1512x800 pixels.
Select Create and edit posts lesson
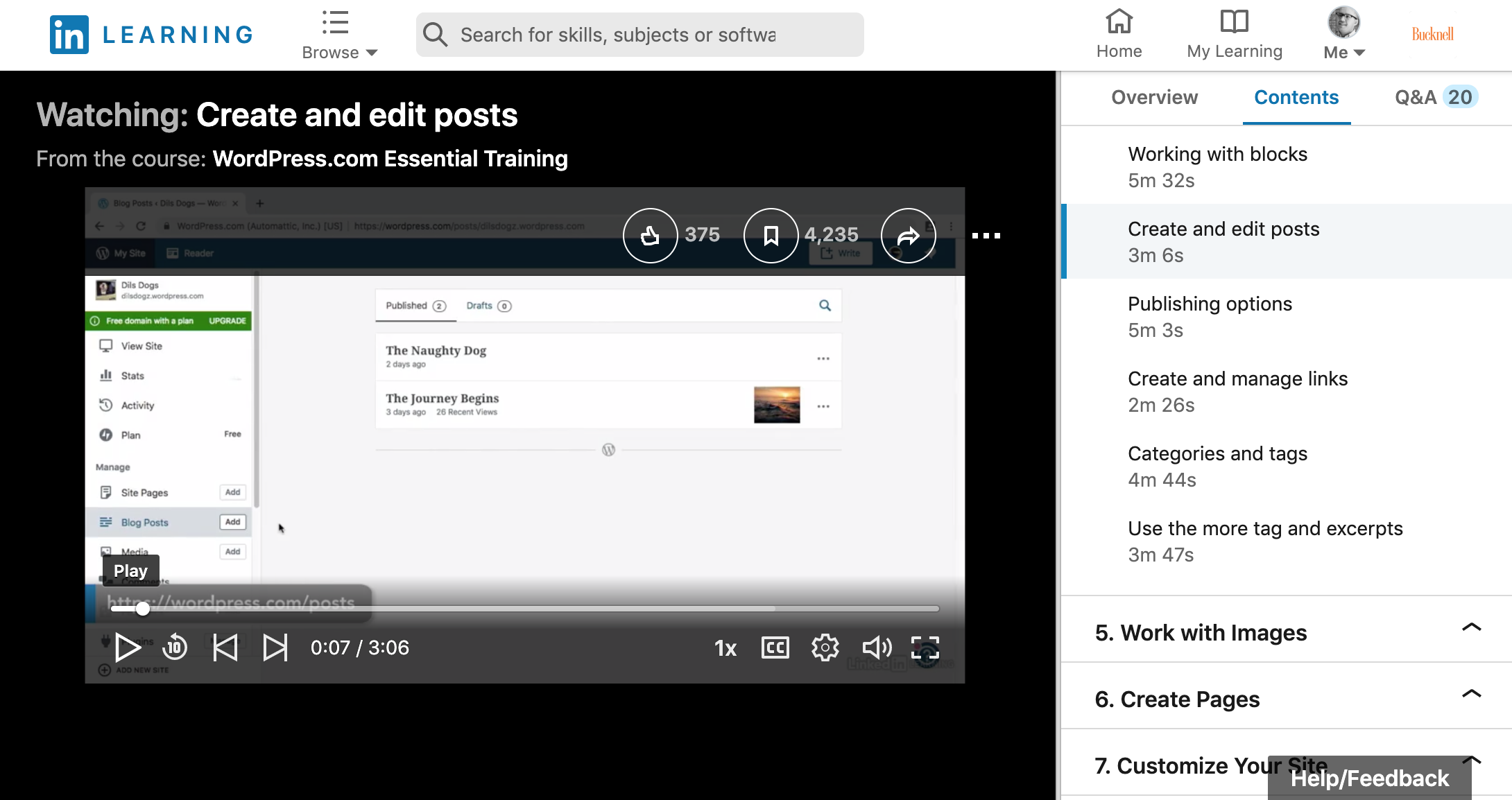click(1287, 241)
